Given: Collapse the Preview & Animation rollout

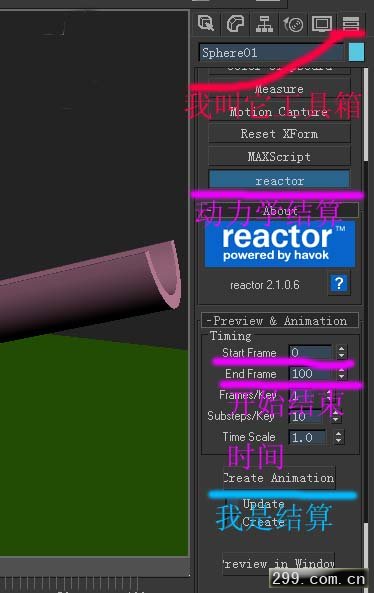Looking at the screenshot, I should click(280, 320).
